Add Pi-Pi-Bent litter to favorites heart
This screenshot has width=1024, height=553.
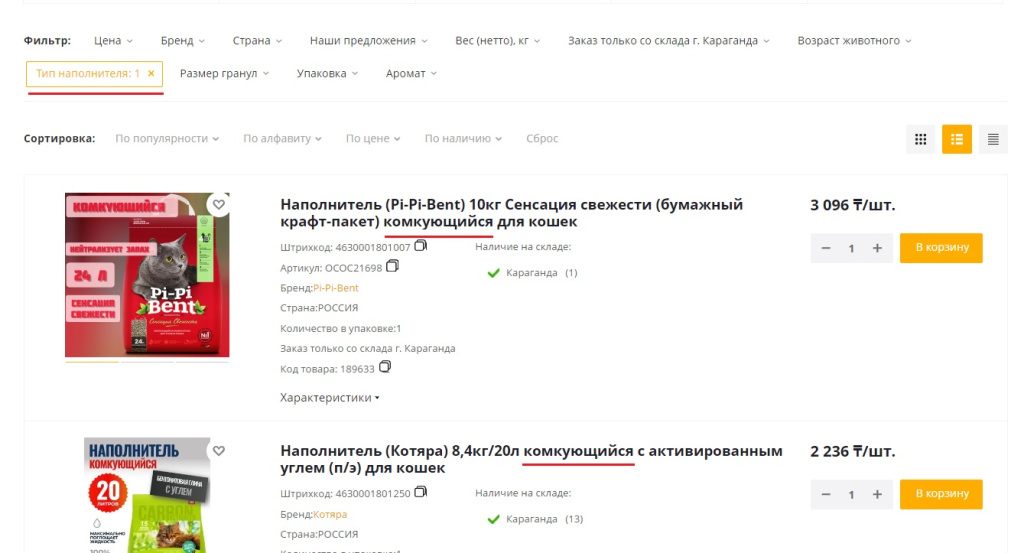(x=219, y=204)
